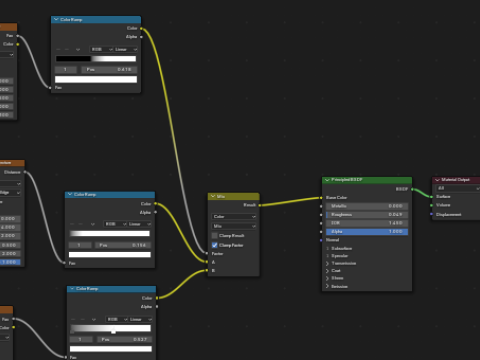This screenshot has width=480, height=360.
Task: Click the Alpha output socket of top Color Ramp
Action: pos(141,37)
